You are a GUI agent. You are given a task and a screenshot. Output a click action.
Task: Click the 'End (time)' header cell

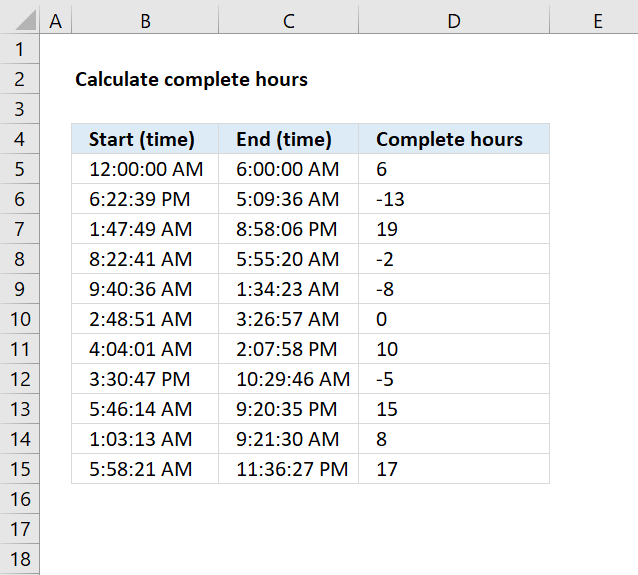[288, 139]
